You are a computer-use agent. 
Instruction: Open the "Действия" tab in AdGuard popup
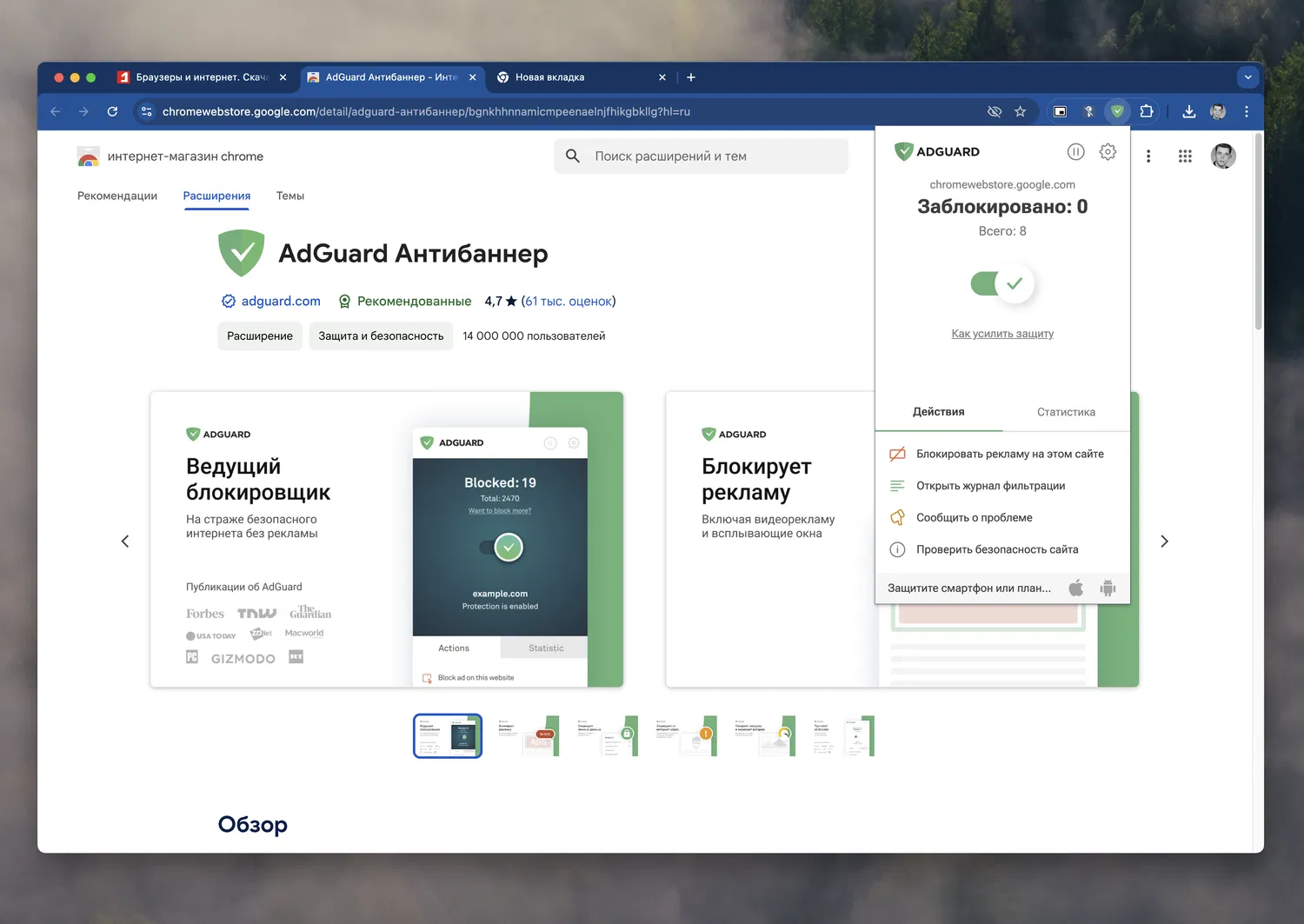point(939,412)
